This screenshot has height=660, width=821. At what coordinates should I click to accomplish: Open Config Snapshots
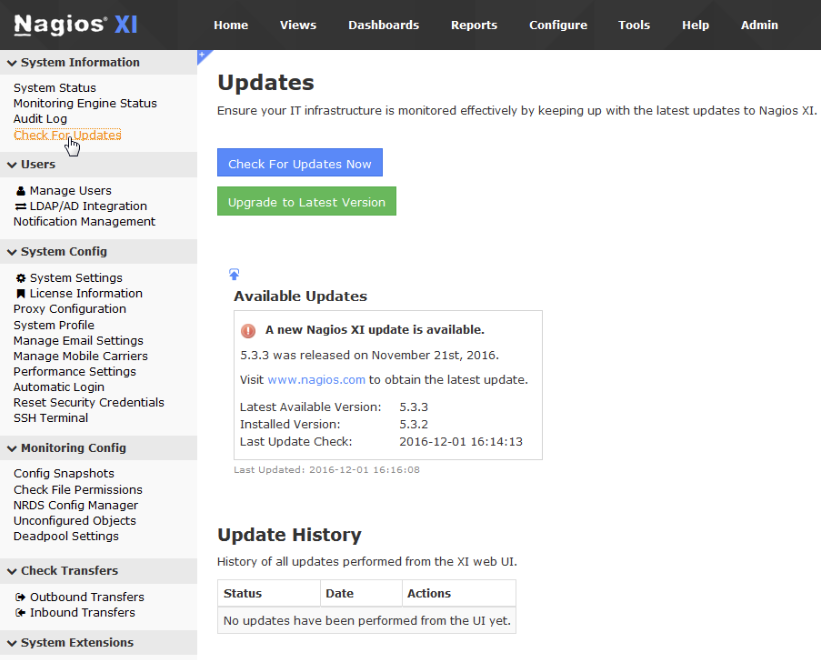[64, 474]
